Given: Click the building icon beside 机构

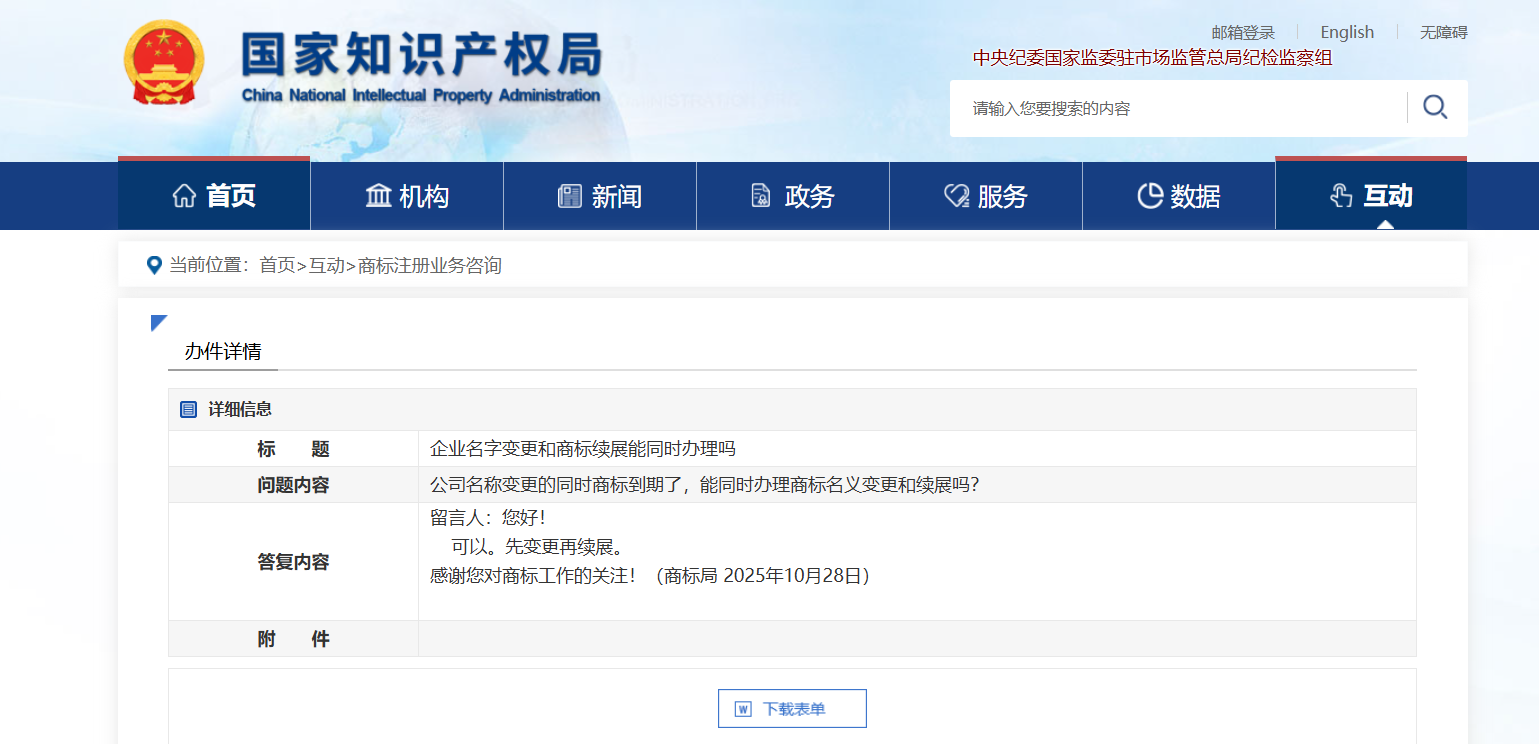Looking at the screenshot, I should point(378,196).
